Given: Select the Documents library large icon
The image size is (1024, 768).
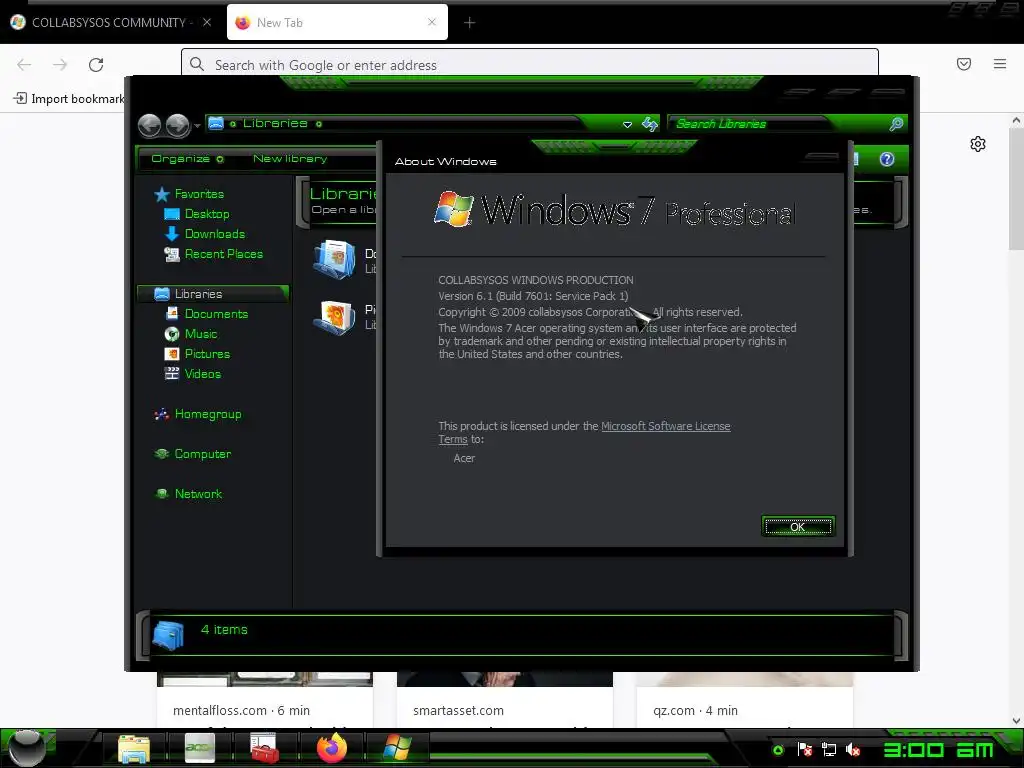Looking at the screenshot, I should [335, 260].
